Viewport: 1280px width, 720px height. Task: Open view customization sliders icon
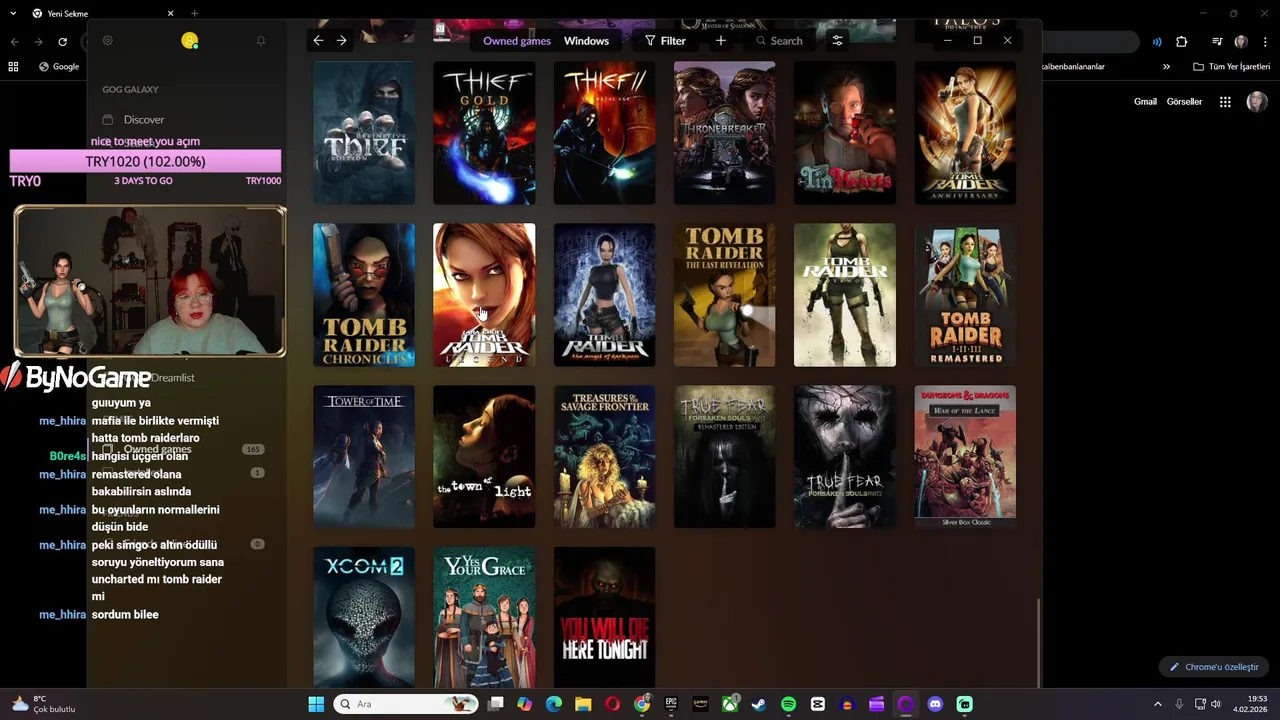pos(838,41)
